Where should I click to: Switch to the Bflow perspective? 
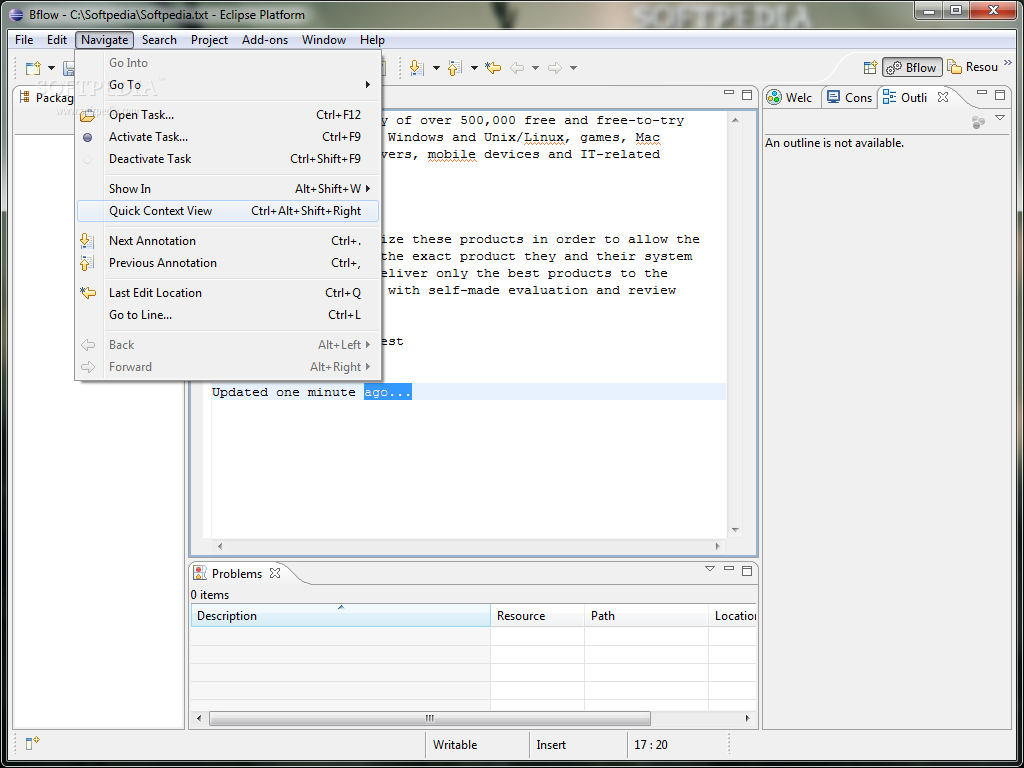coord(912,67)
